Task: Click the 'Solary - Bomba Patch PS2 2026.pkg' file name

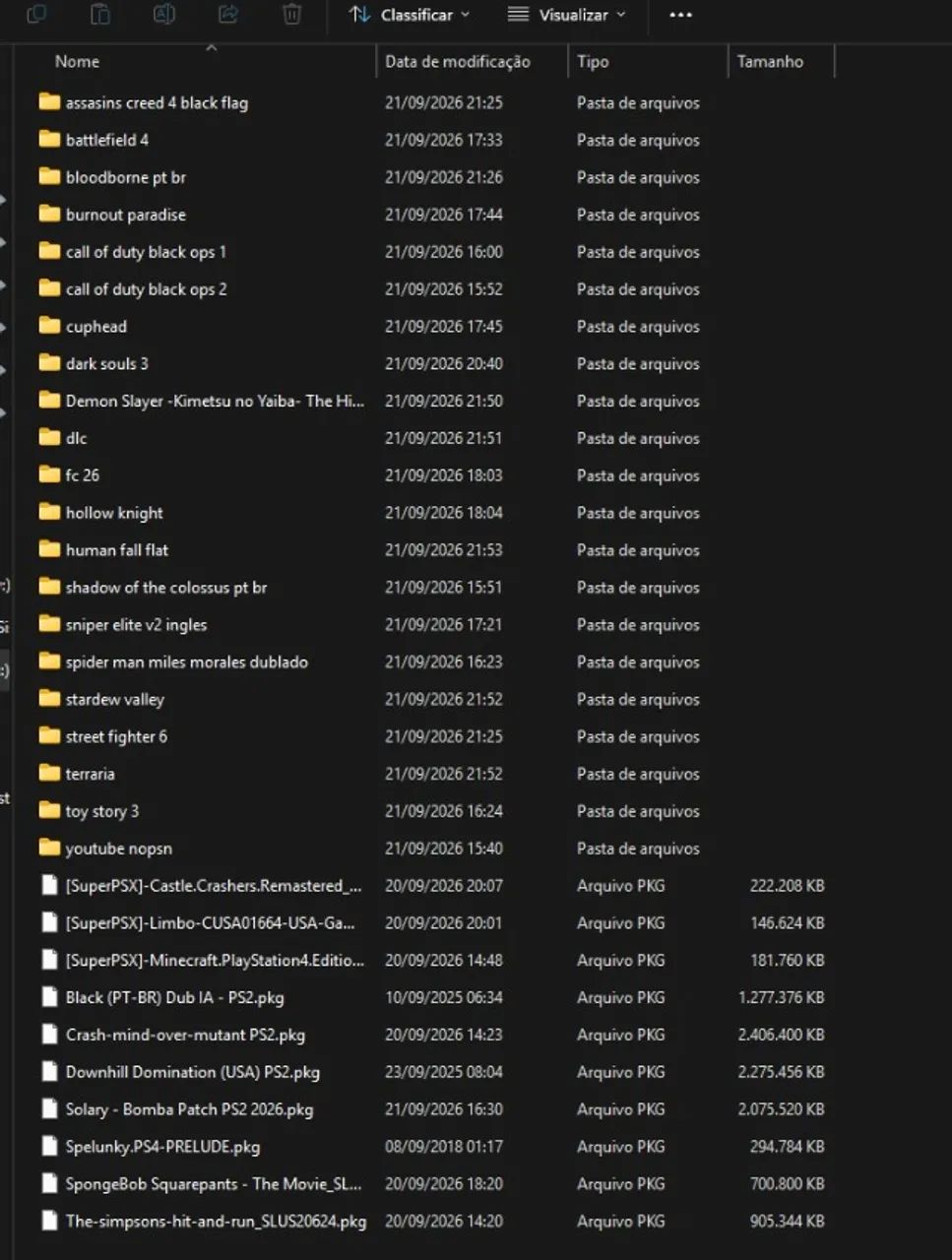Action: coord(189,1109)
